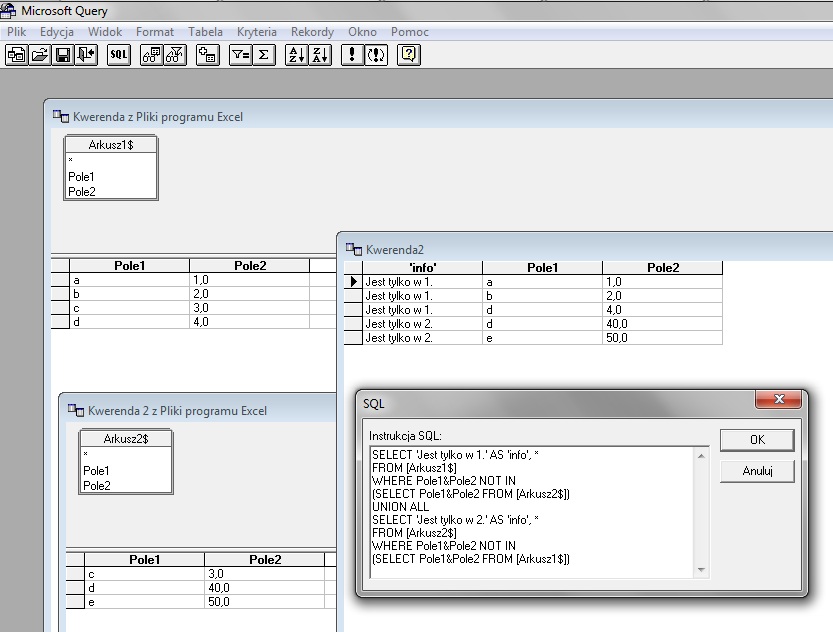Click cell 'b' in the Arkusz1$ query results

pyautogui.click(x=129, y=294)
